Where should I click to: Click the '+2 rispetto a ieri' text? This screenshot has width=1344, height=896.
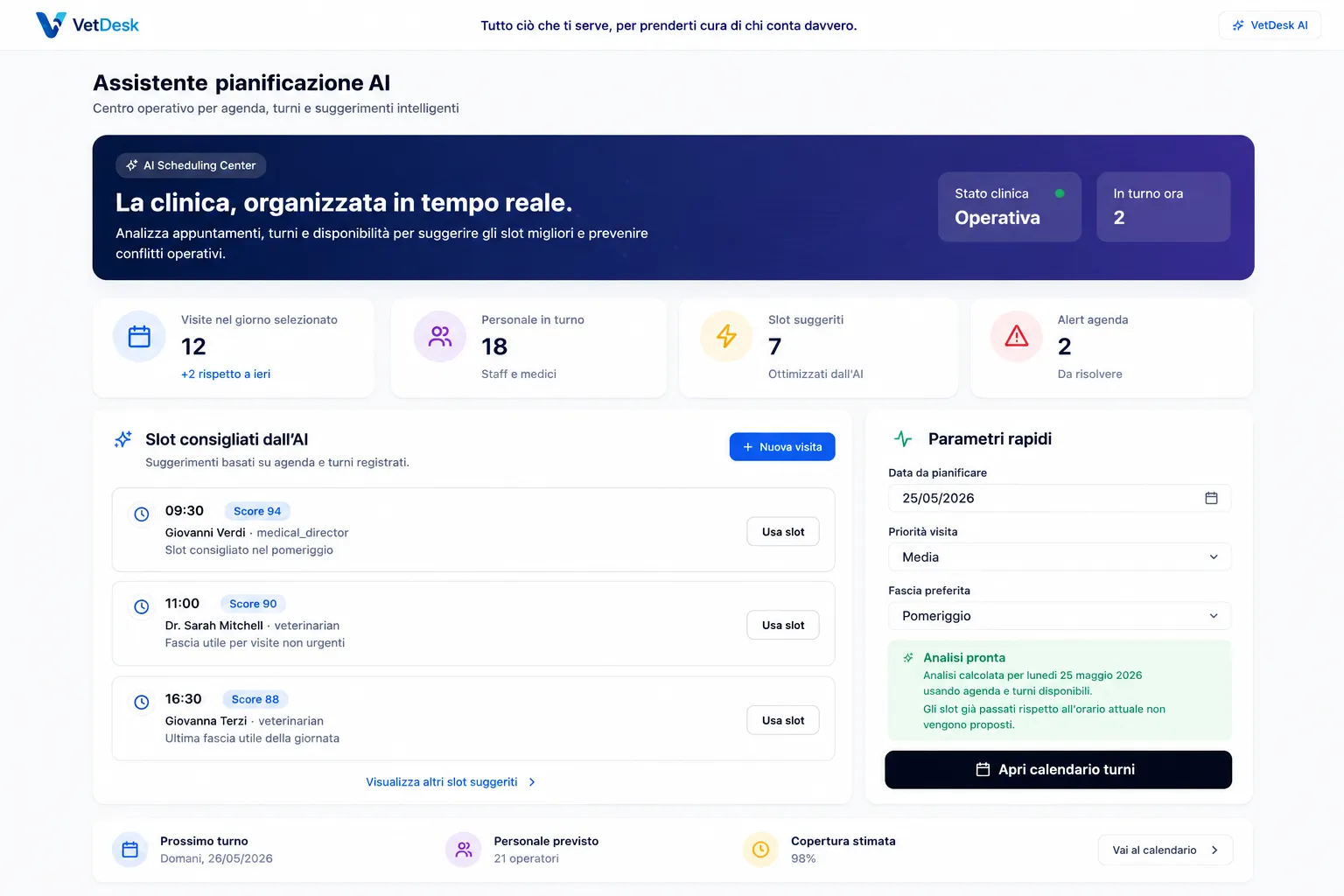tap(226, 374)
